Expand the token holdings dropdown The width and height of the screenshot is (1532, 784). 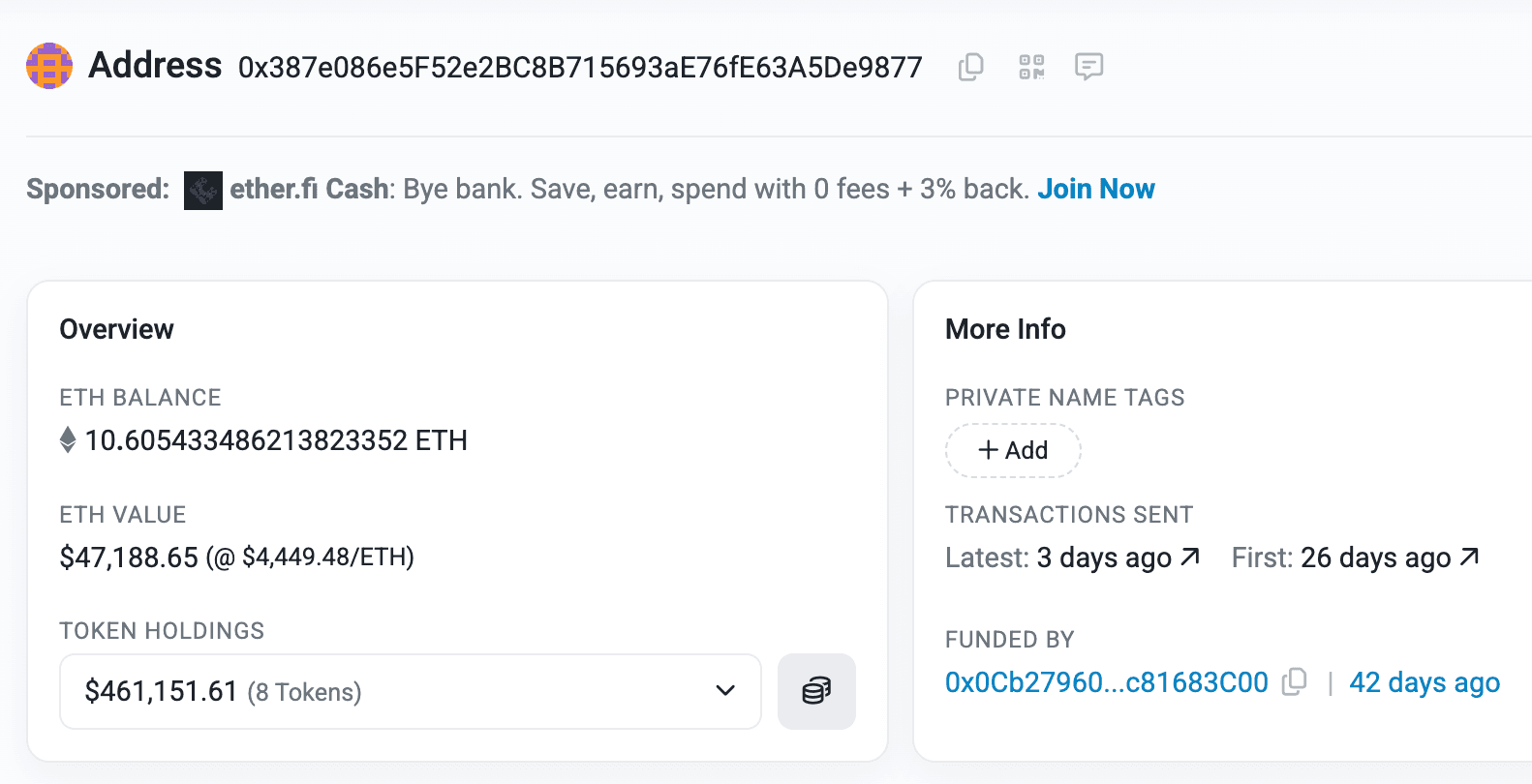coord(411,691)
